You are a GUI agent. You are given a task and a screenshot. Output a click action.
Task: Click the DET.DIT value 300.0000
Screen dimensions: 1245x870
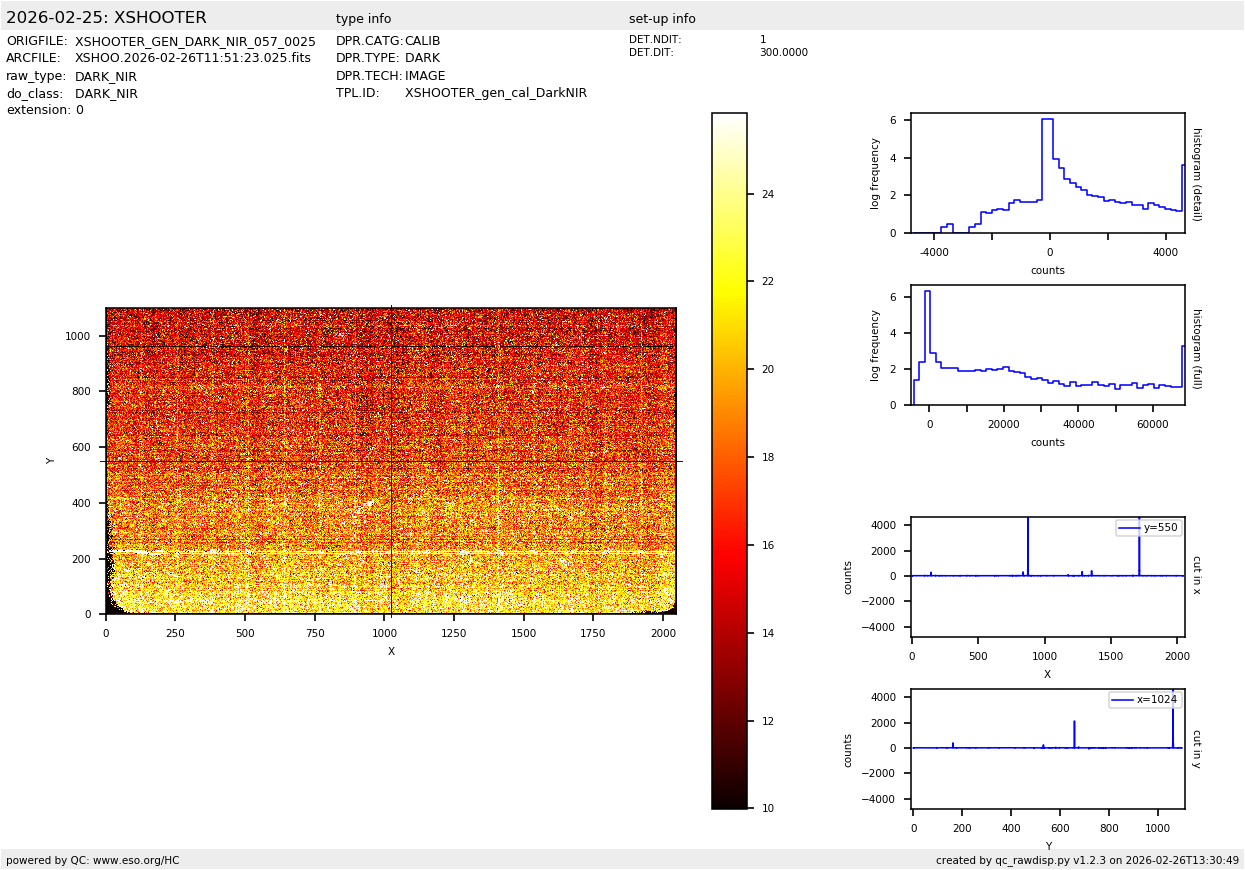pyautogui.click(x=783, y=53)
